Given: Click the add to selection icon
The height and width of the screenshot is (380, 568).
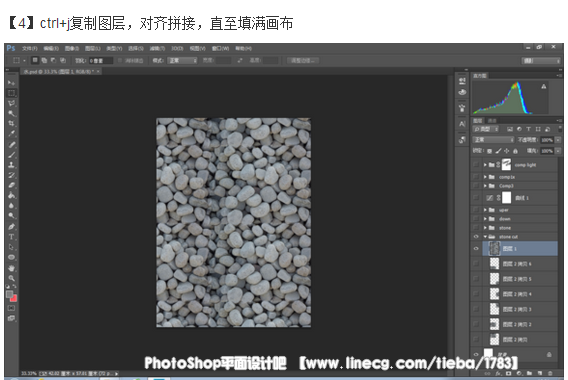Looking at the screenshot, I should click(x=44, y=60).
